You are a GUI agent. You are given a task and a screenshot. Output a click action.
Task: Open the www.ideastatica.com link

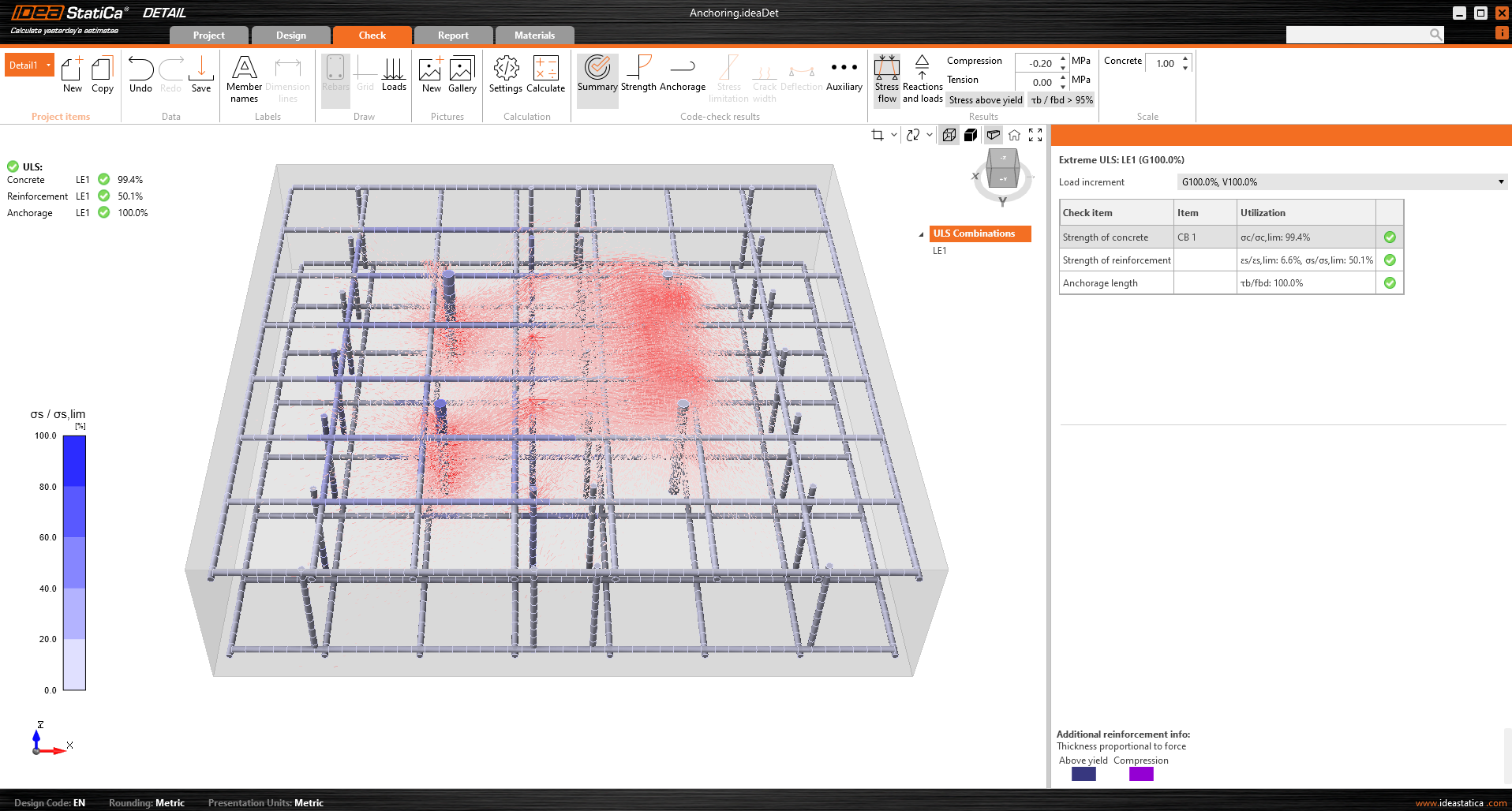coord(1461,803)
